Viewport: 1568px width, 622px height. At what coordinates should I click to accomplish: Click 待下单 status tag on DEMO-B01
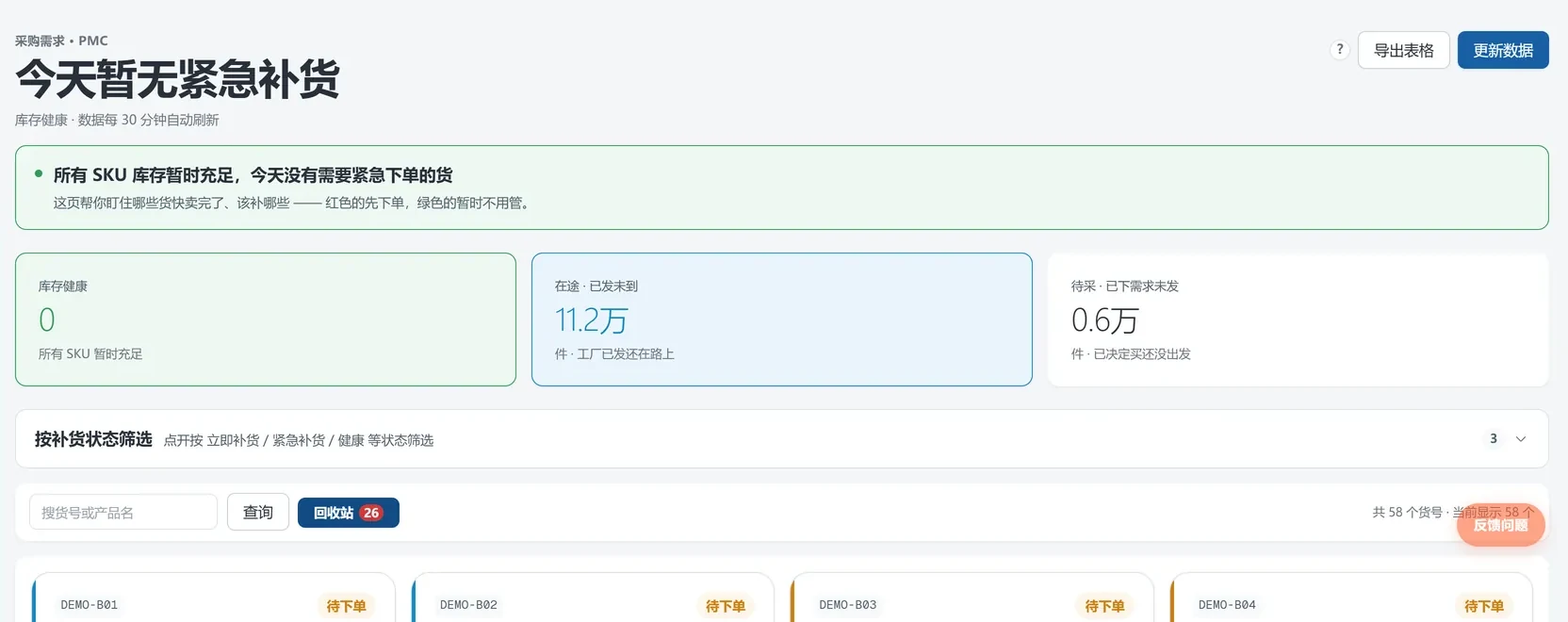(x=346, y=606)
